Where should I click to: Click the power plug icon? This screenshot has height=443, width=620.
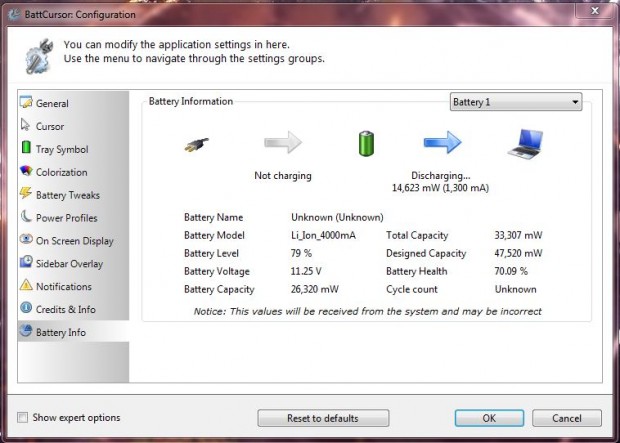197,144
